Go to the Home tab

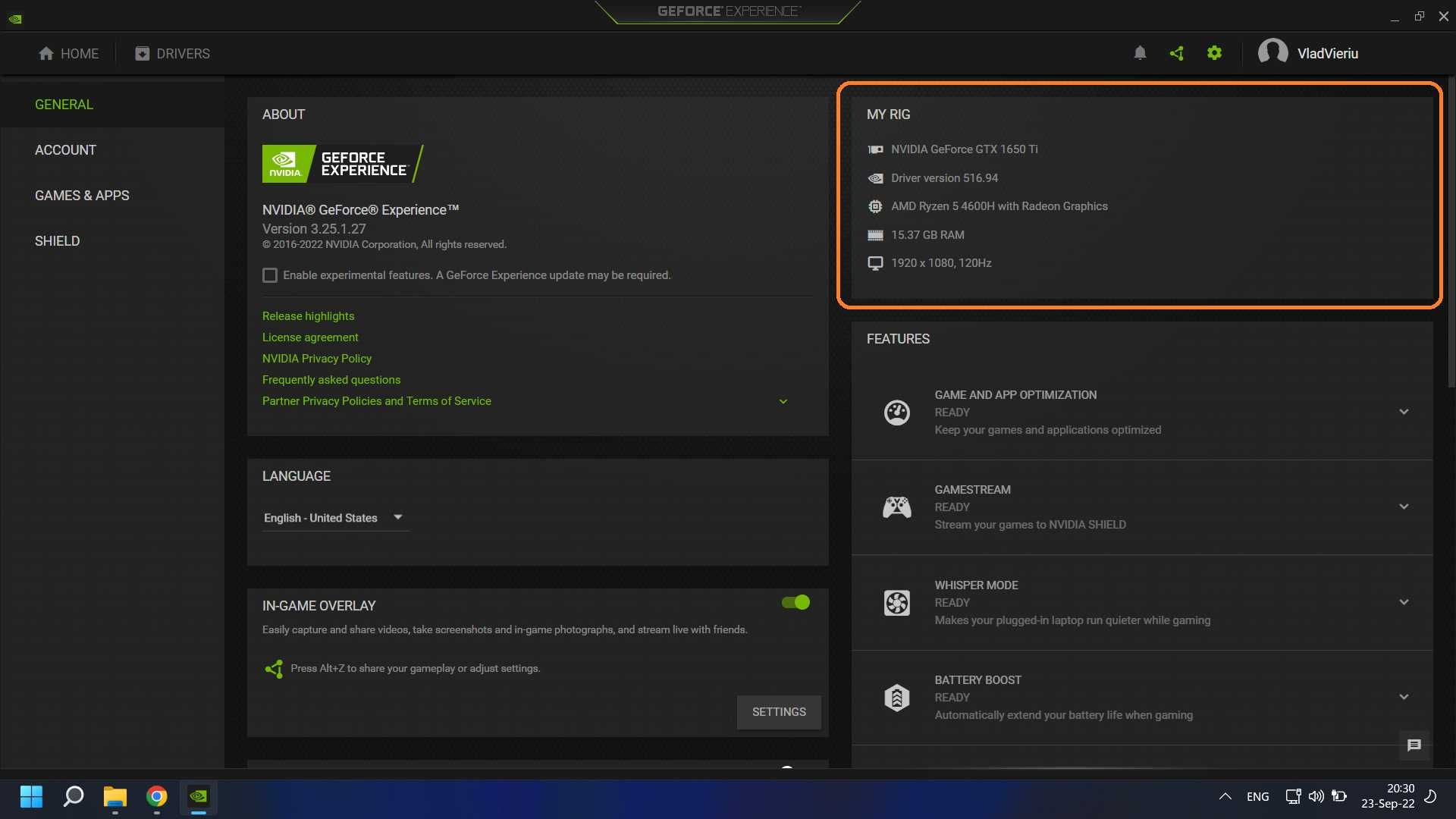68,54
